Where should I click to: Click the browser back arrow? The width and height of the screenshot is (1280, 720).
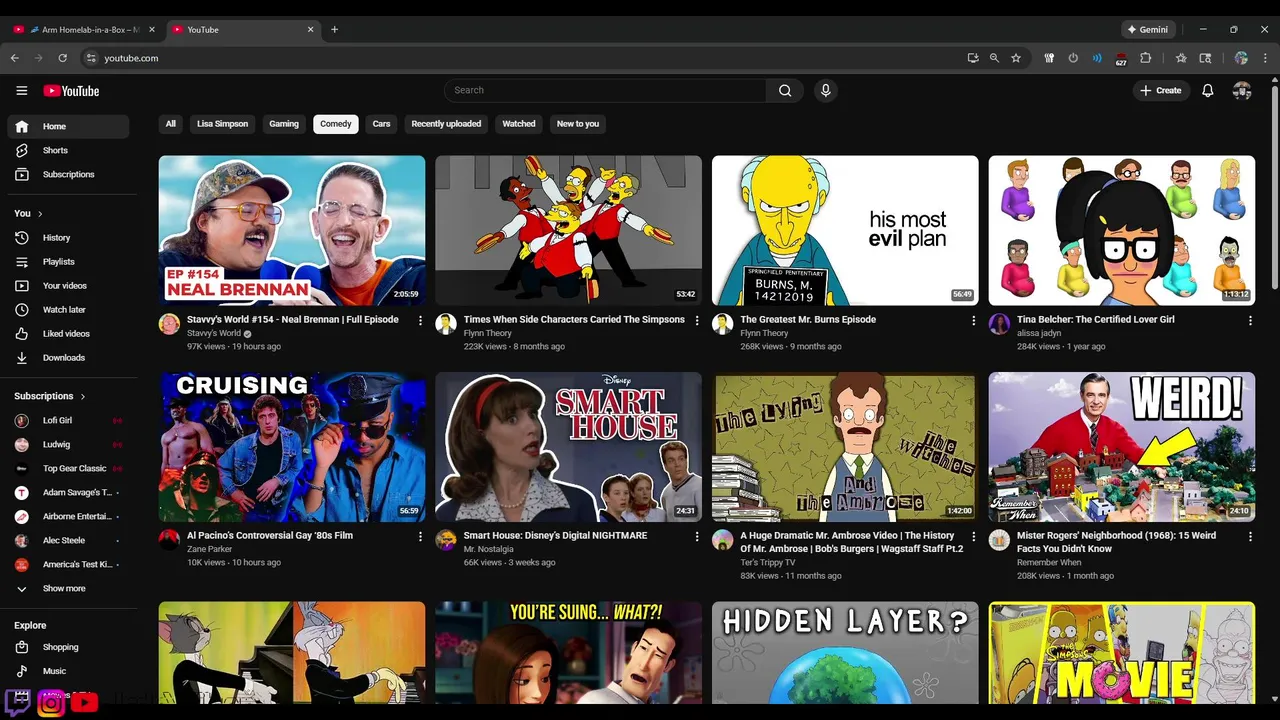click(15, 58)
